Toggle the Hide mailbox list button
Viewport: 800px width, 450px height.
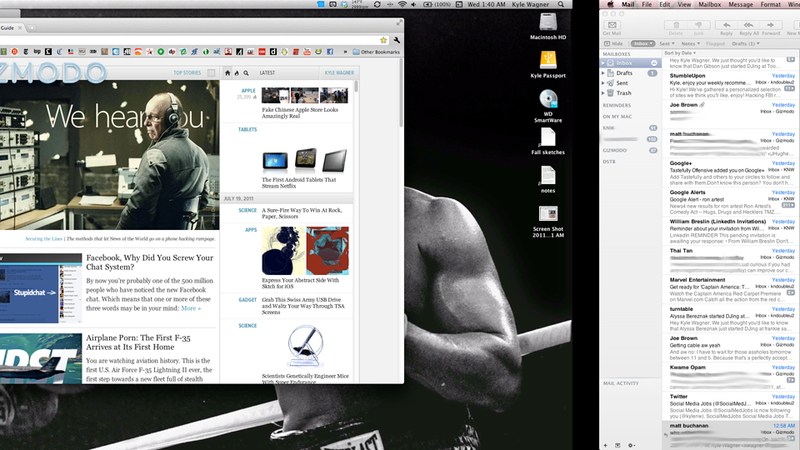coord(614,43)
